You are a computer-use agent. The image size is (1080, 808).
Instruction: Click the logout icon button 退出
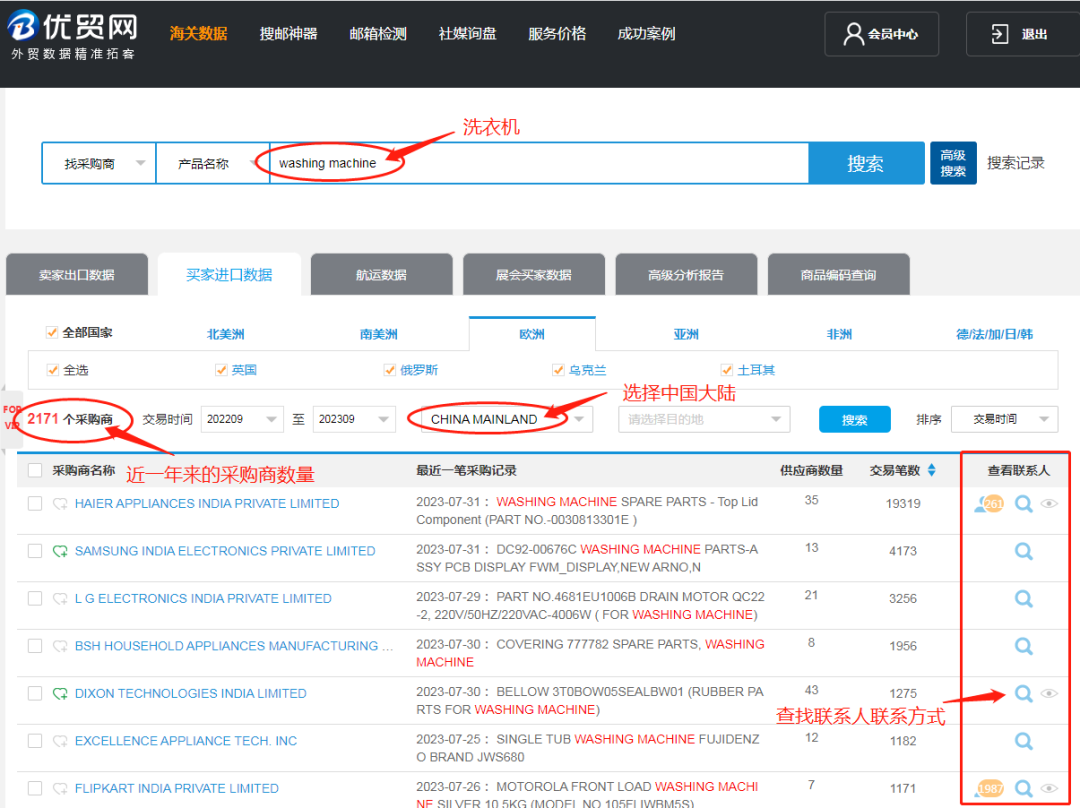click(x=1000, y=34)
